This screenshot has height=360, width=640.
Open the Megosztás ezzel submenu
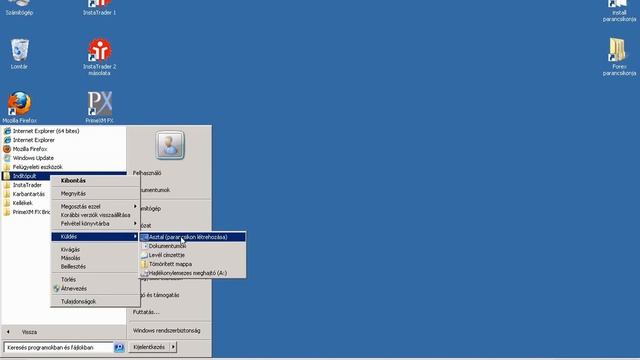click(95, 207)
